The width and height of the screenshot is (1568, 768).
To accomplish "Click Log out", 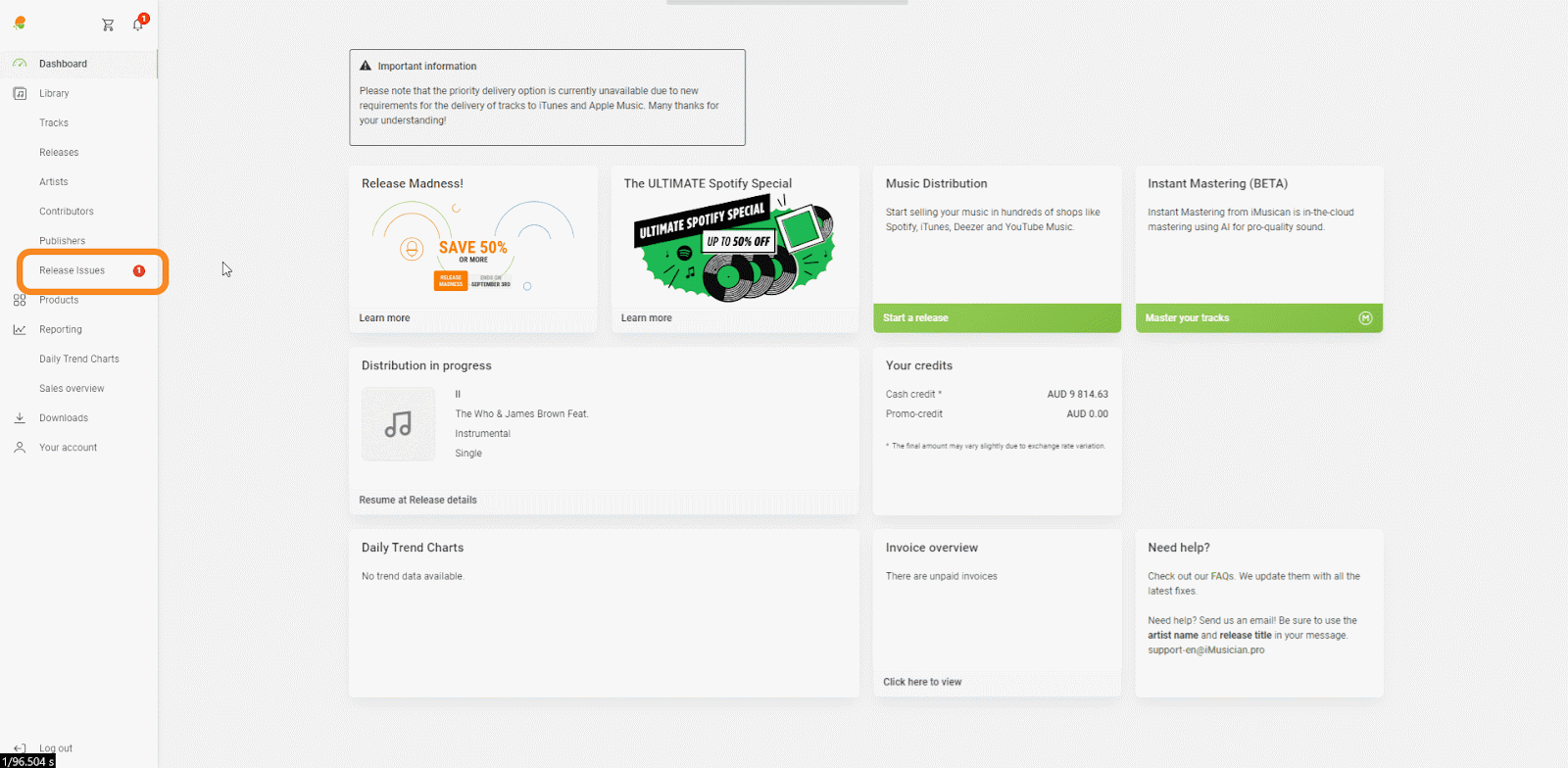I will click(56, 748).
